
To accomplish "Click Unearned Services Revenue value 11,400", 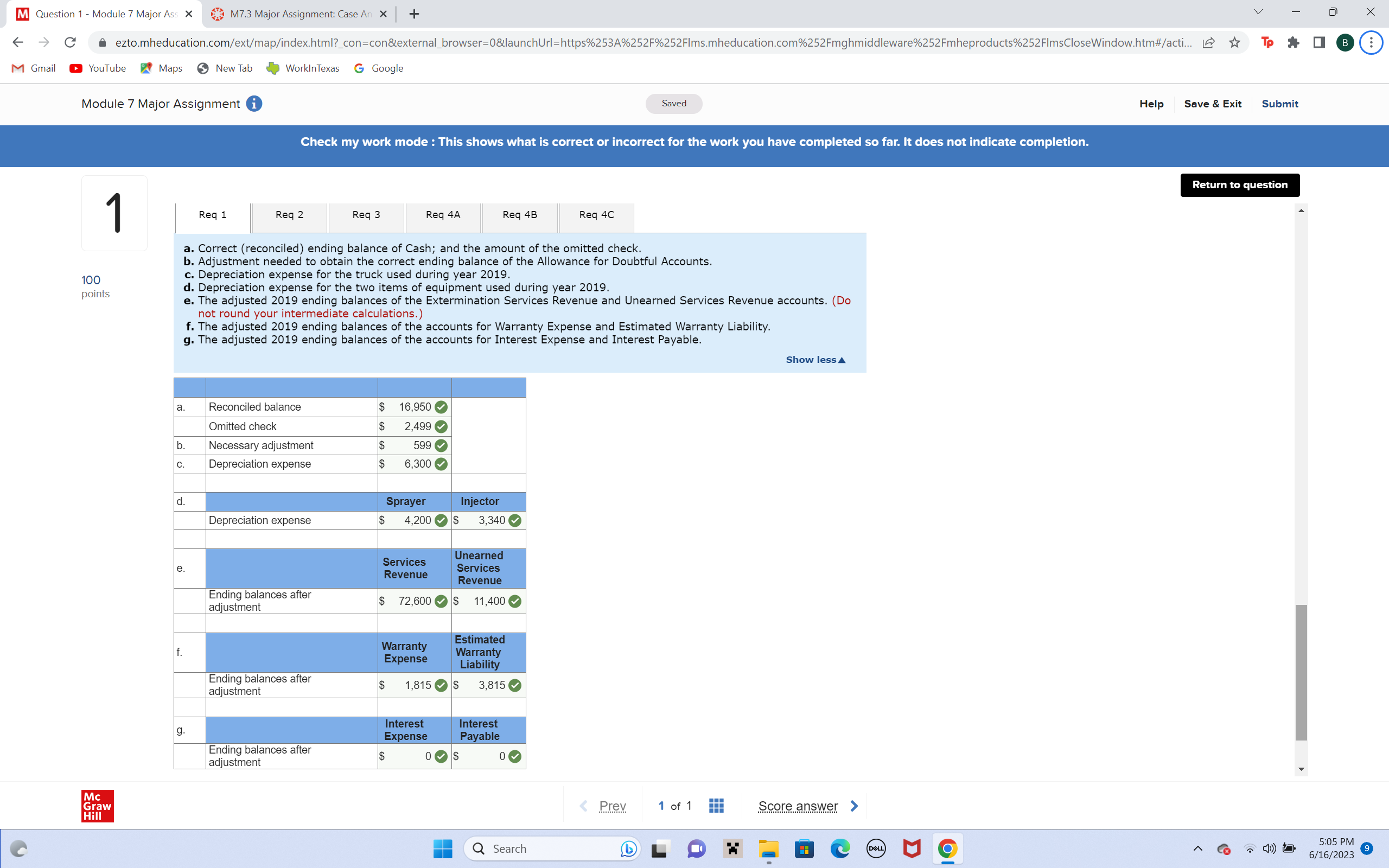I will click(x=488, y=601).
